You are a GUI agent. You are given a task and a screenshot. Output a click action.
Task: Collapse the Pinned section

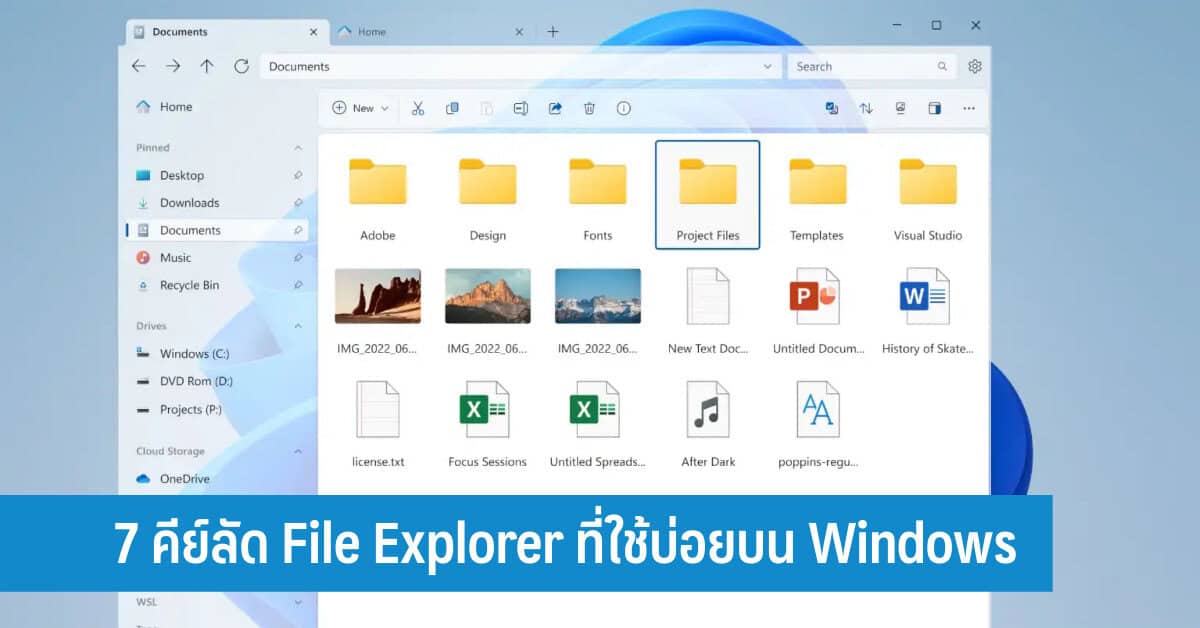point(298,147)
